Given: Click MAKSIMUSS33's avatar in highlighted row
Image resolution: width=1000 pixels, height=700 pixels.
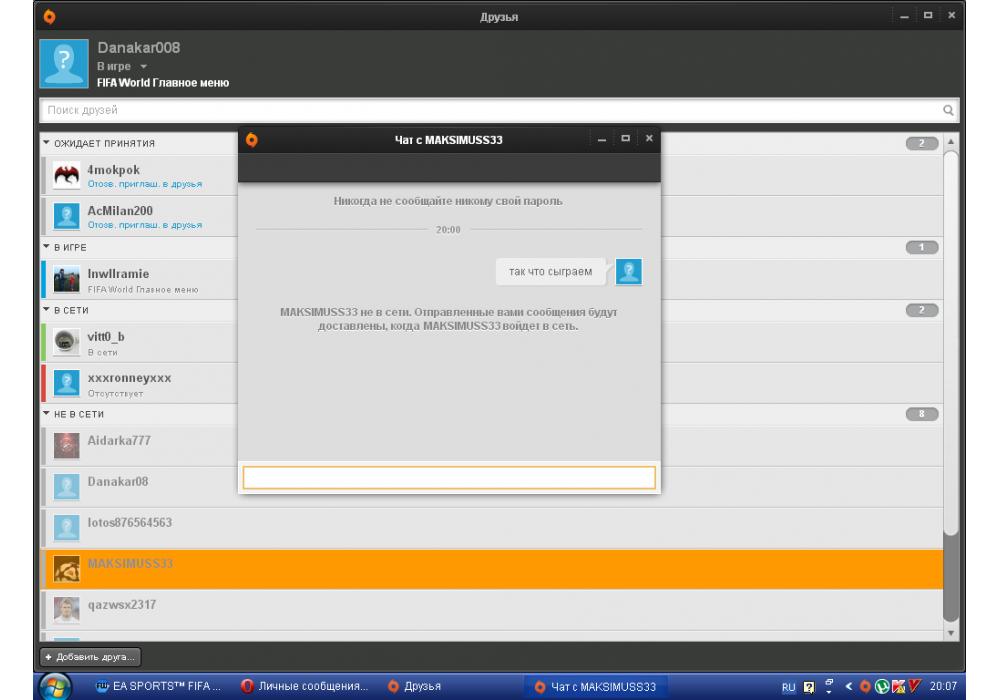Looking at the screenshot, I should (x=66, y=569).
